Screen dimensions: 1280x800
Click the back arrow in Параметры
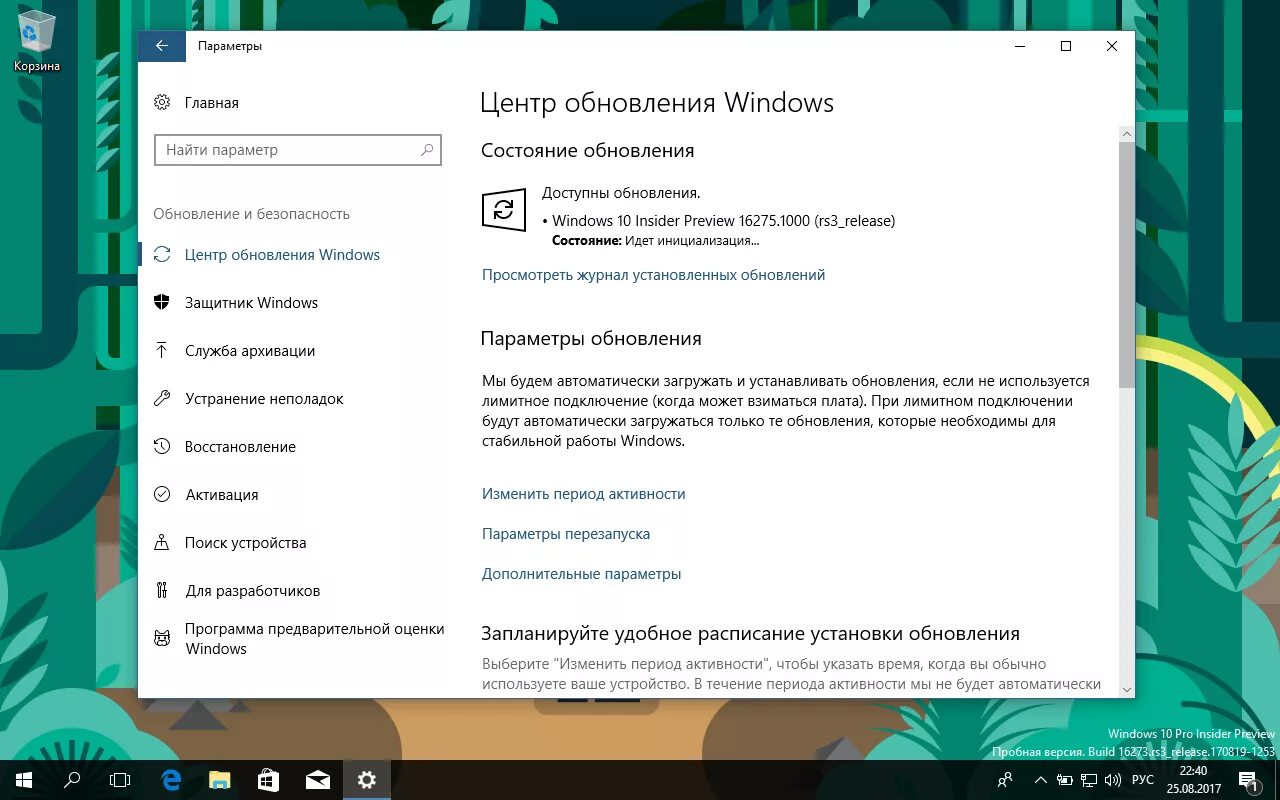point(162,45)
